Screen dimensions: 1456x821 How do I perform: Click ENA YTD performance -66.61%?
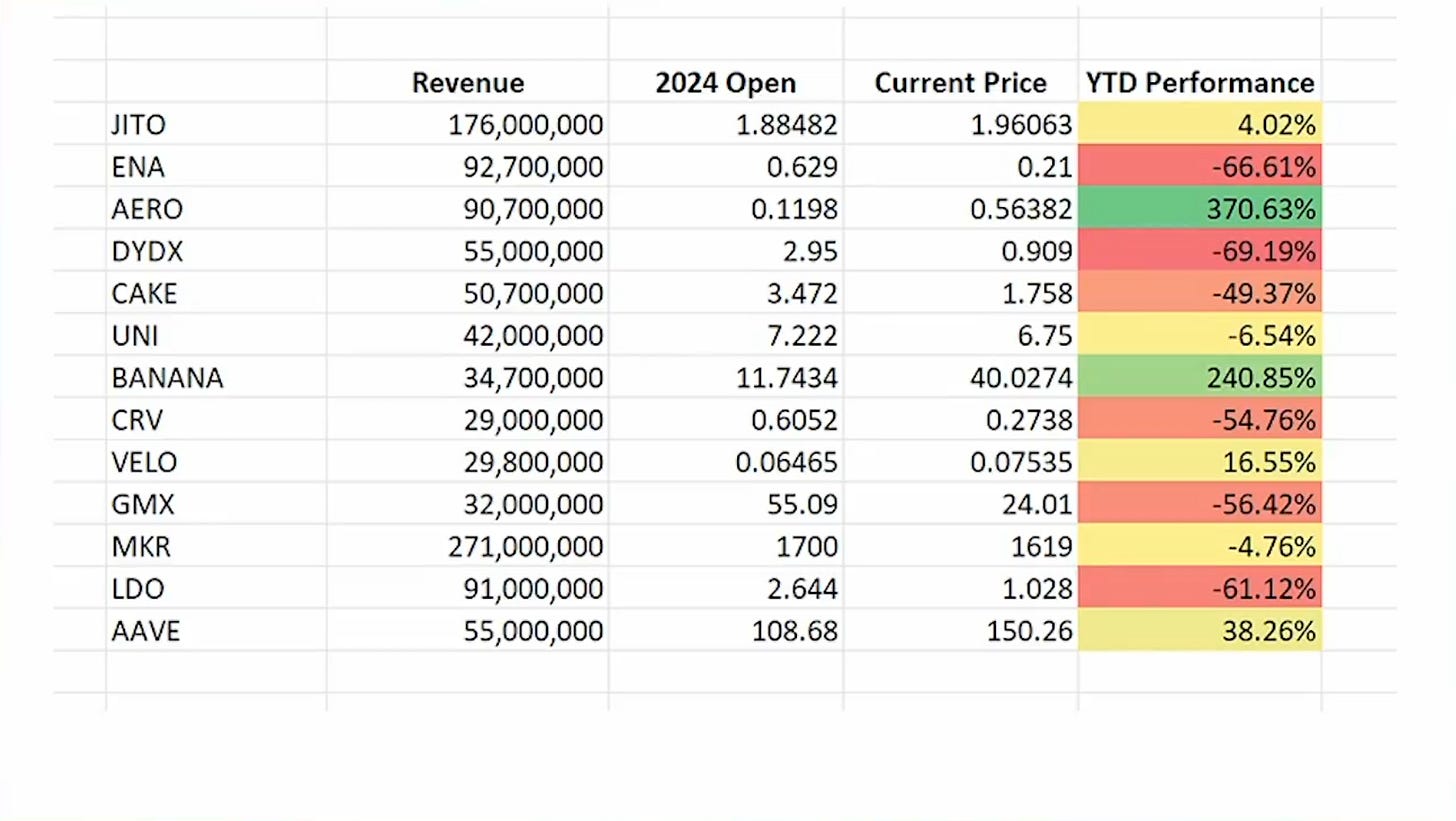coord(1200,166)
